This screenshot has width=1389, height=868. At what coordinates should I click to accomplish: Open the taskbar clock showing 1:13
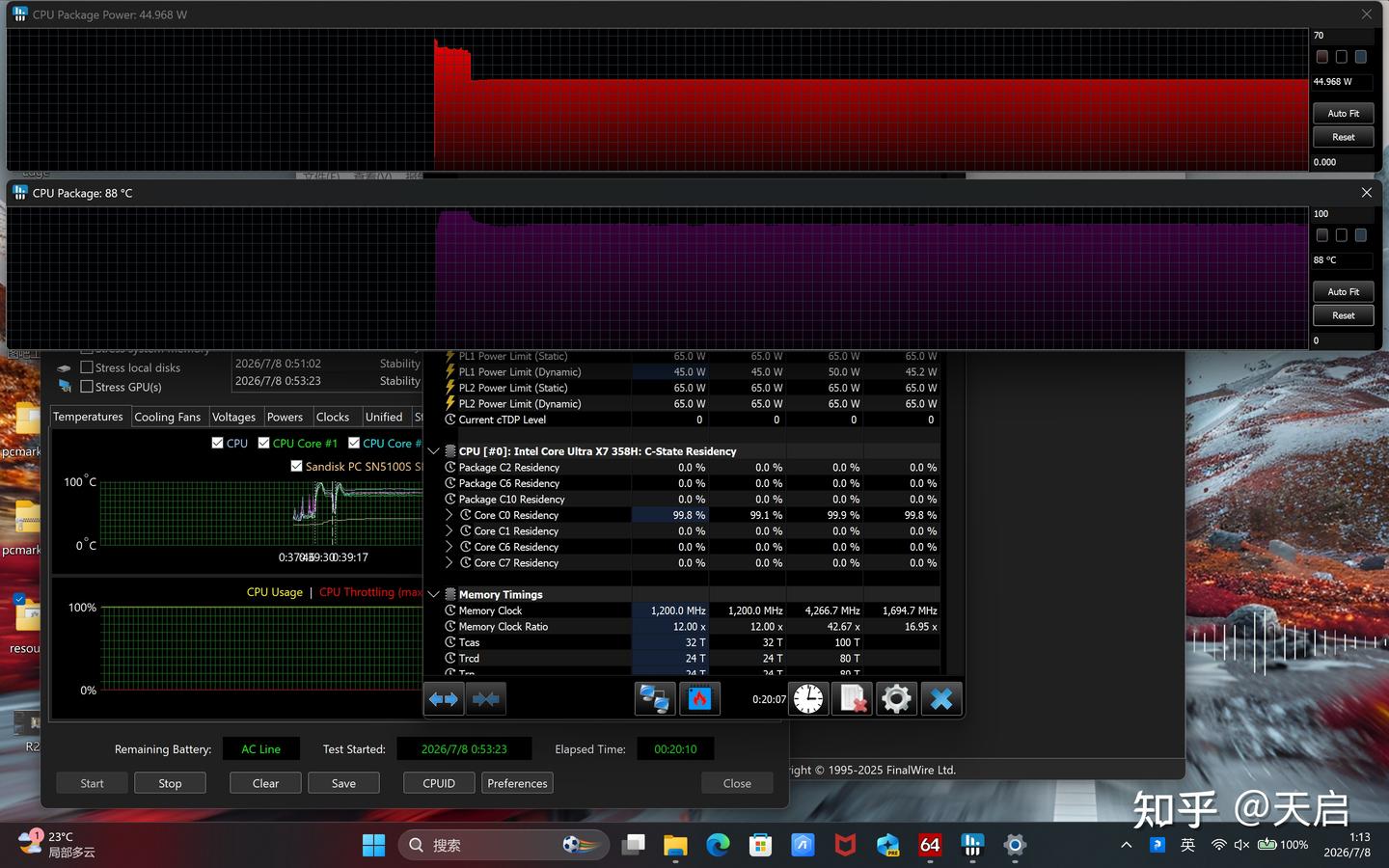[1348, 845]
